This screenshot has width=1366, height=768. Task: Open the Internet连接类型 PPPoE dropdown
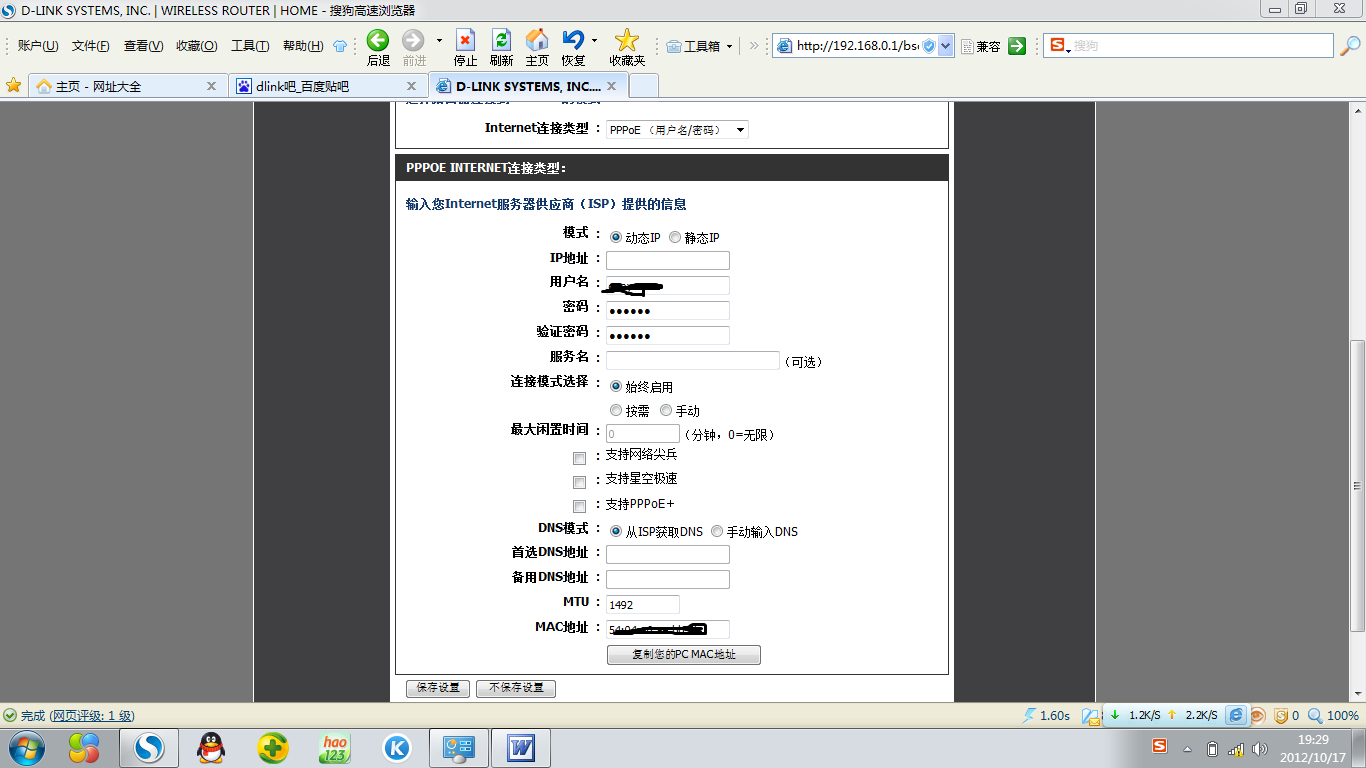[677, 130]
